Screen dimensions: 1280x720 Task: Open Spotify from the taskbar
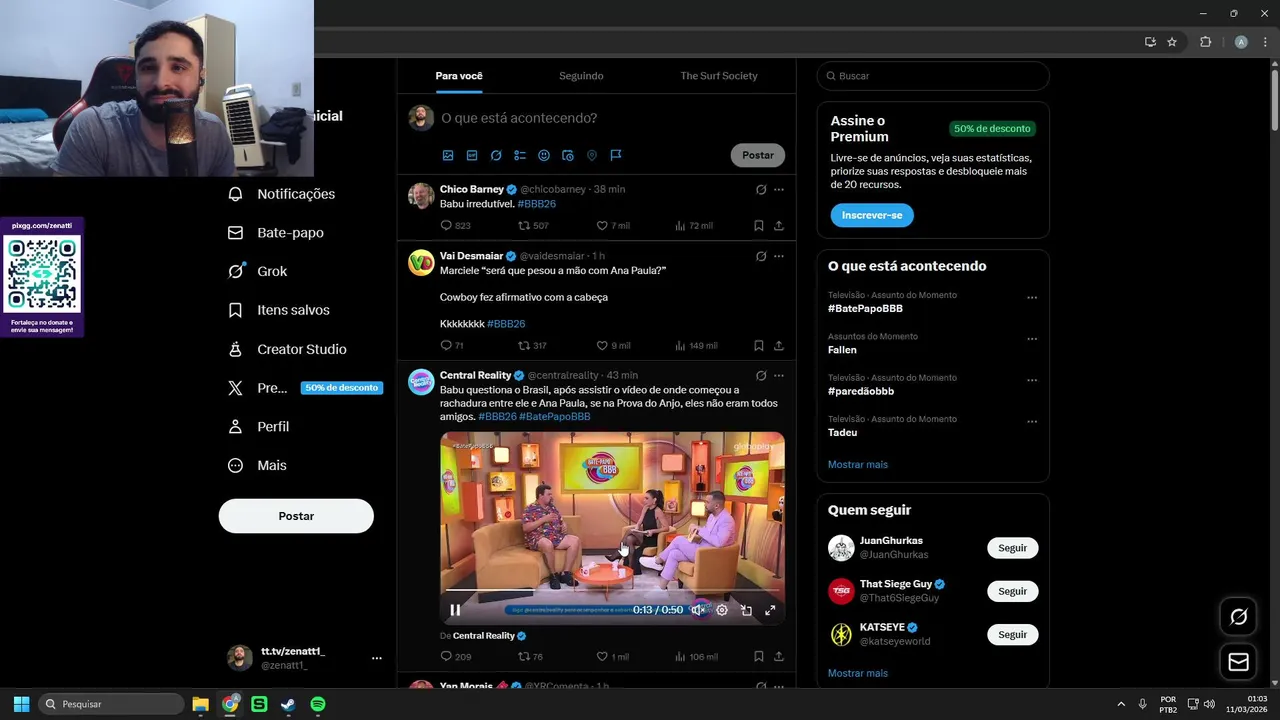coord(318,704)
